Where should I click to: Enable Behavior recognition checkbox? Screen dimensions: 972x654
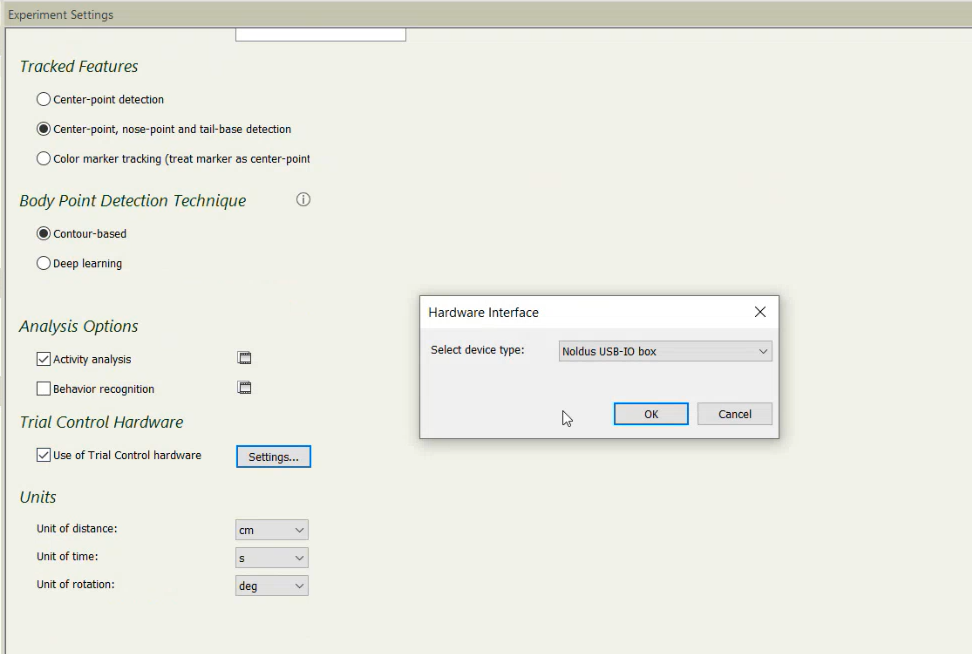[43, 389]
